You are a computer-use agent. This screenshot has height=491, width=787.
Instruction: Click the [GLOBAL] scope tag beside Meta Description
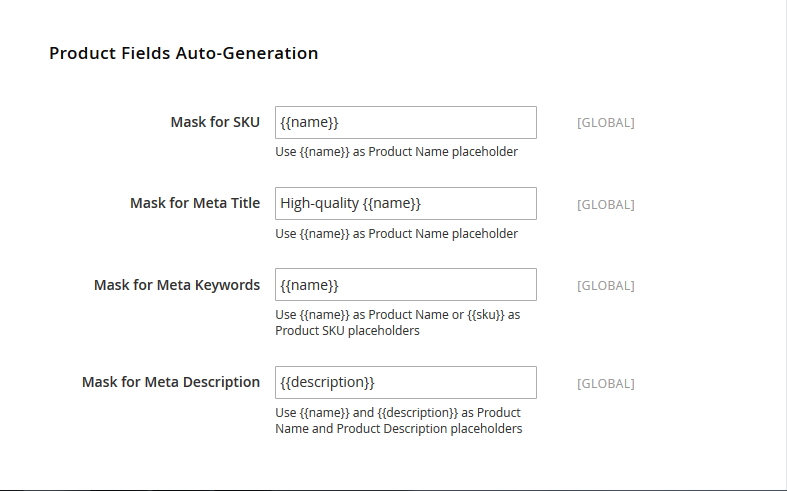point(605,384)
